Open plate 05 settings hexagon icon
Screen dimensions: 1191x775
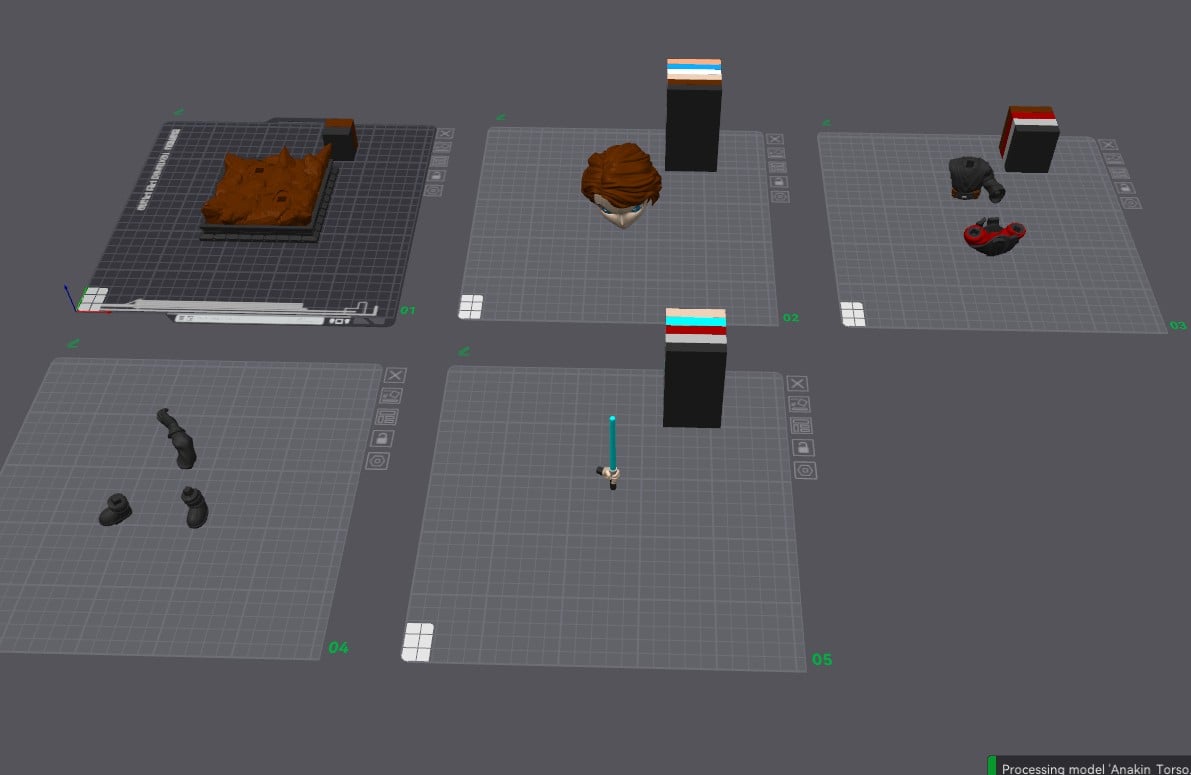805,471
